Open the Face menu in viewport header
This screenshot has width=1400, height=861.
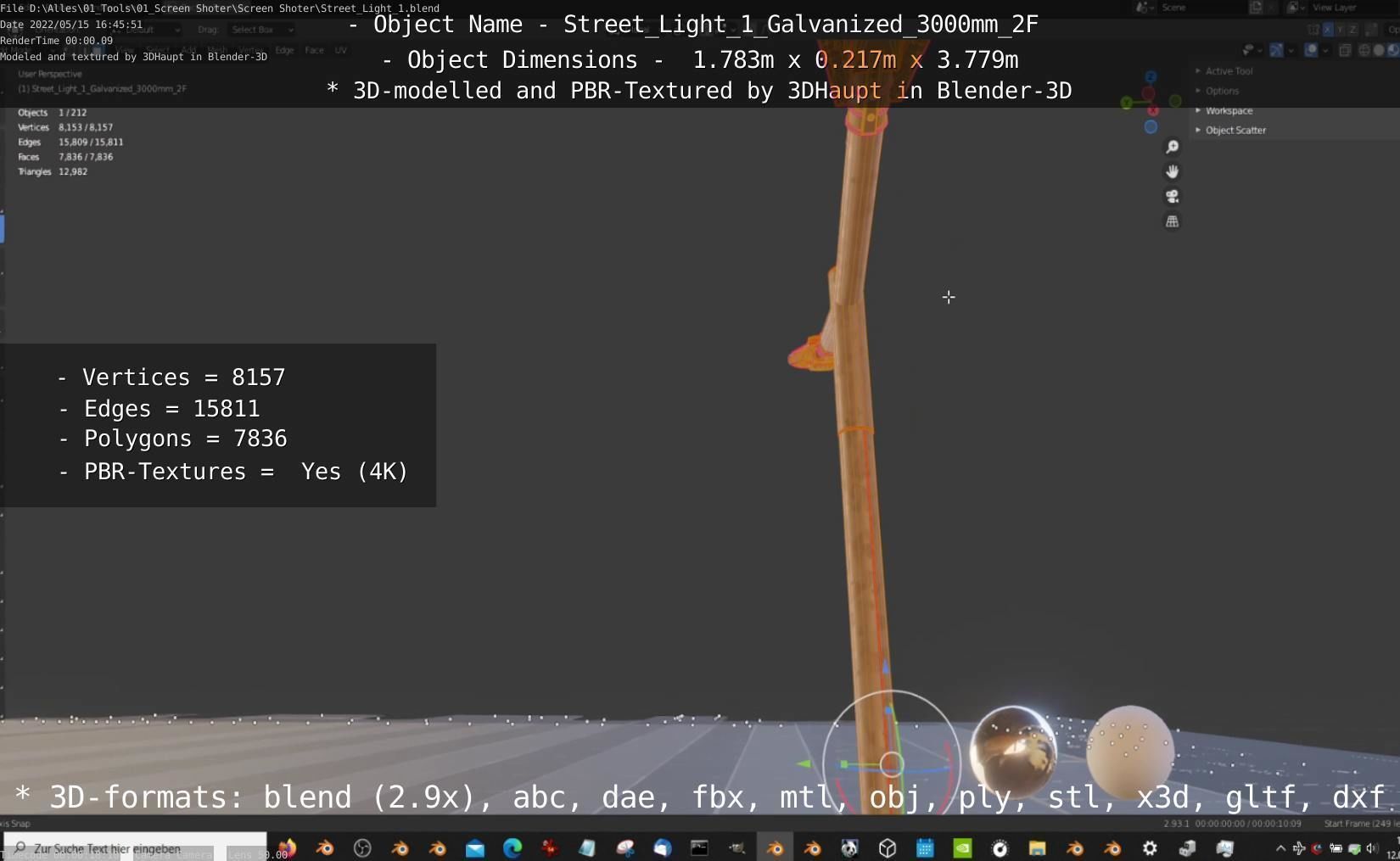tap(314, 50)
